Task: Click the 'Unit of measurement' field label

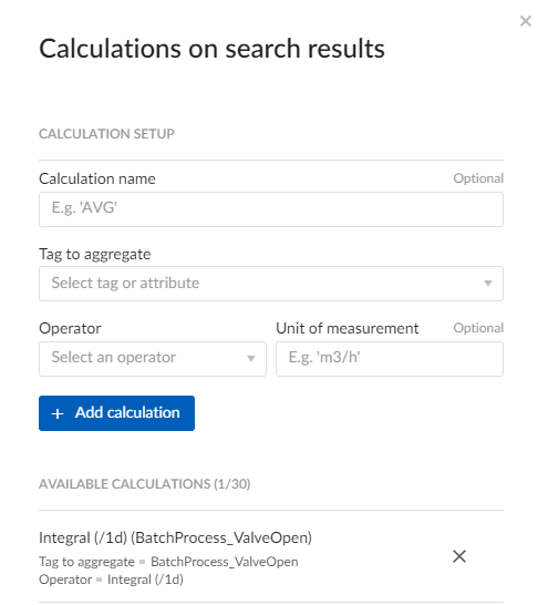Action: tap(347, 328)
